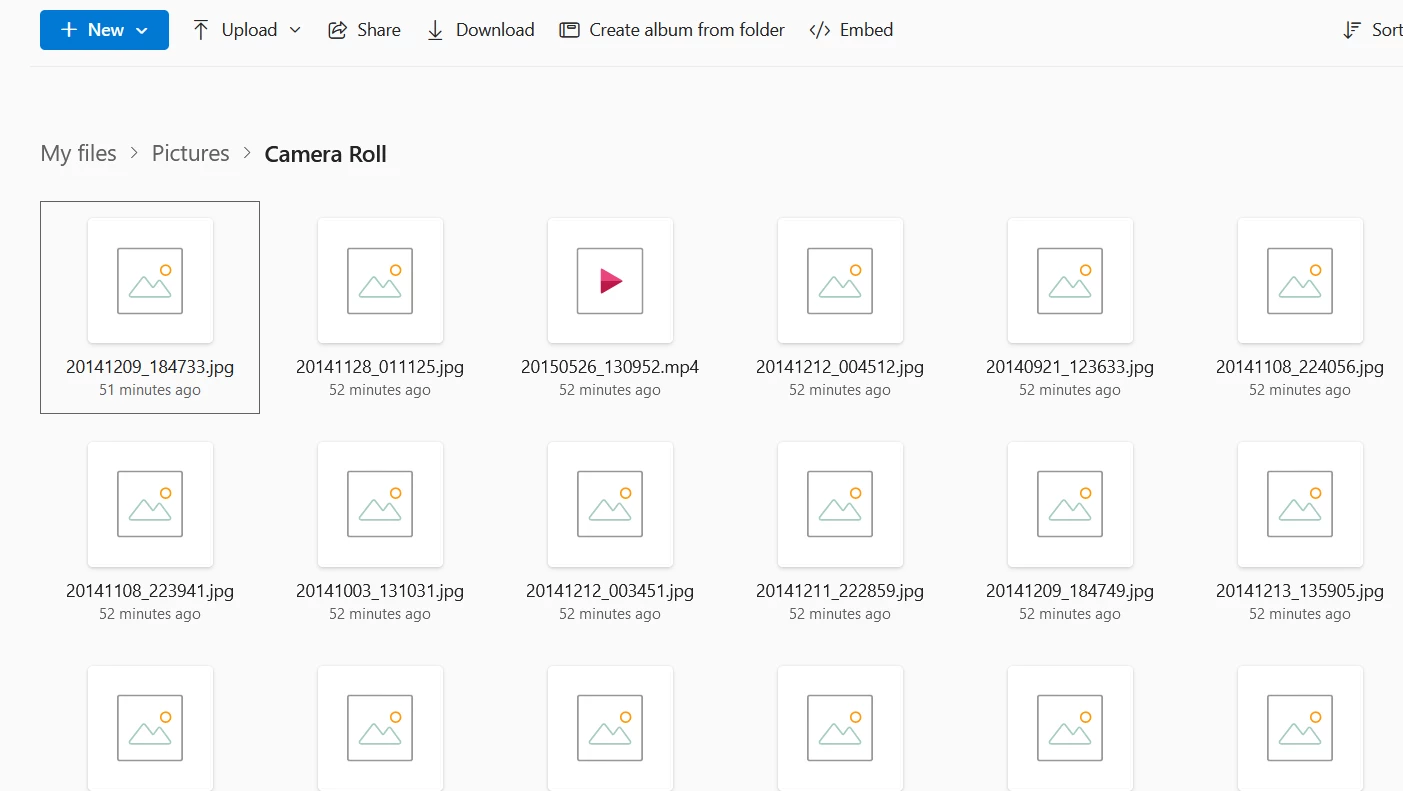This screenshot has height=791, width=1403.
Task: Select image icon of 20141108_224056.jpg
Action: (x=1300, y=281)
